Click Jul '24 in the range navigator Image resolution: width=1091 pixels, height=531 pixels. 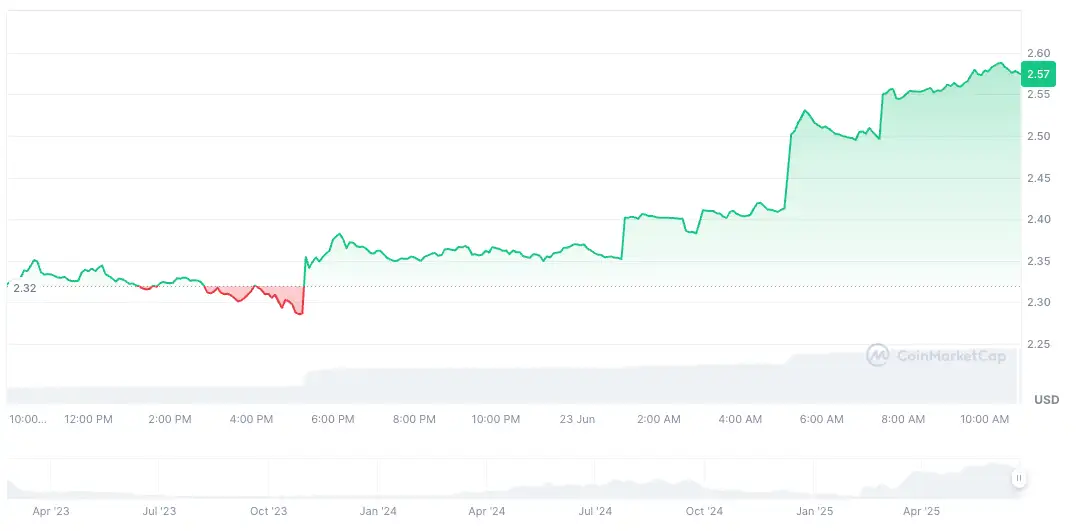pos(596,511)
